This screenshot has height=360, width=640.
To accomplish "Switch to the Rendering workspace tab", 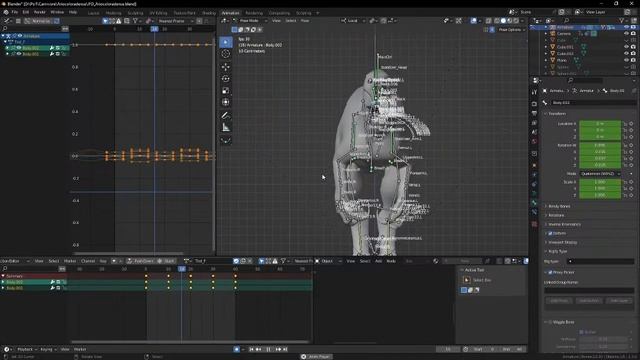I will (x=254, y=13).
